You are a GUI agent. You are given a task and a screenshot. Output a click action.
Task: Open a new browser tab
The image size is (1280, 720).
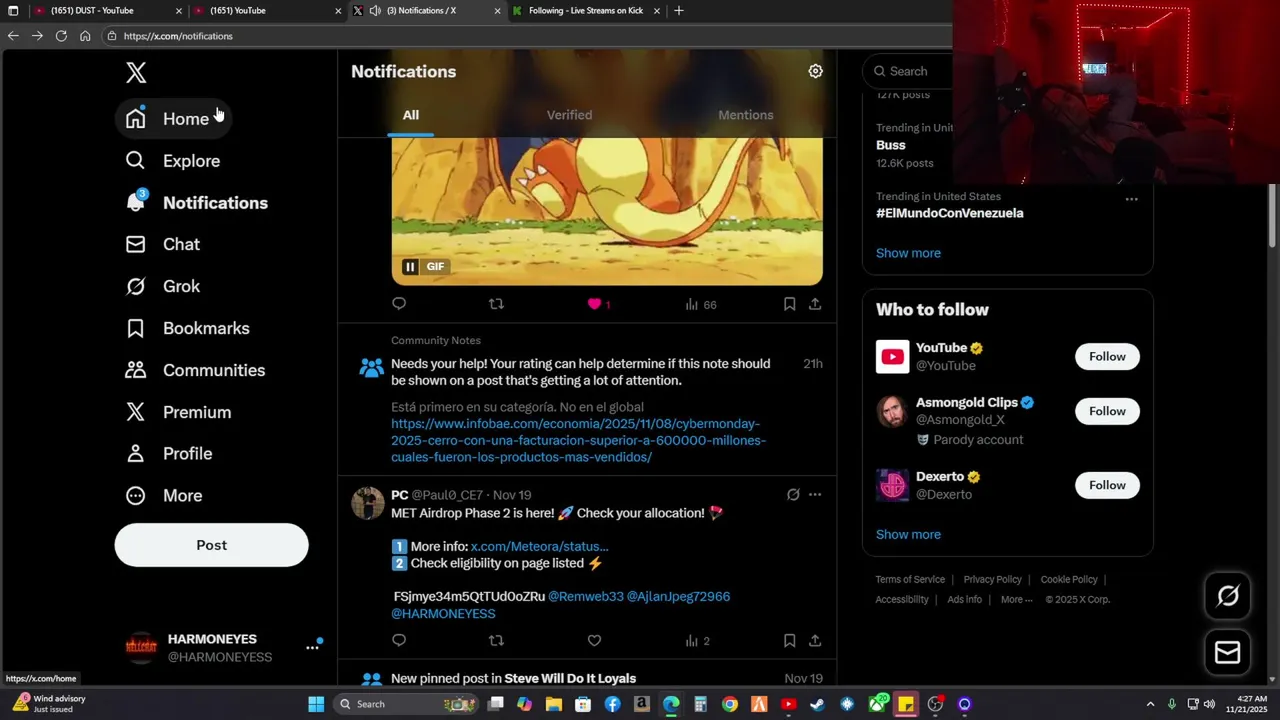(679, 11)
